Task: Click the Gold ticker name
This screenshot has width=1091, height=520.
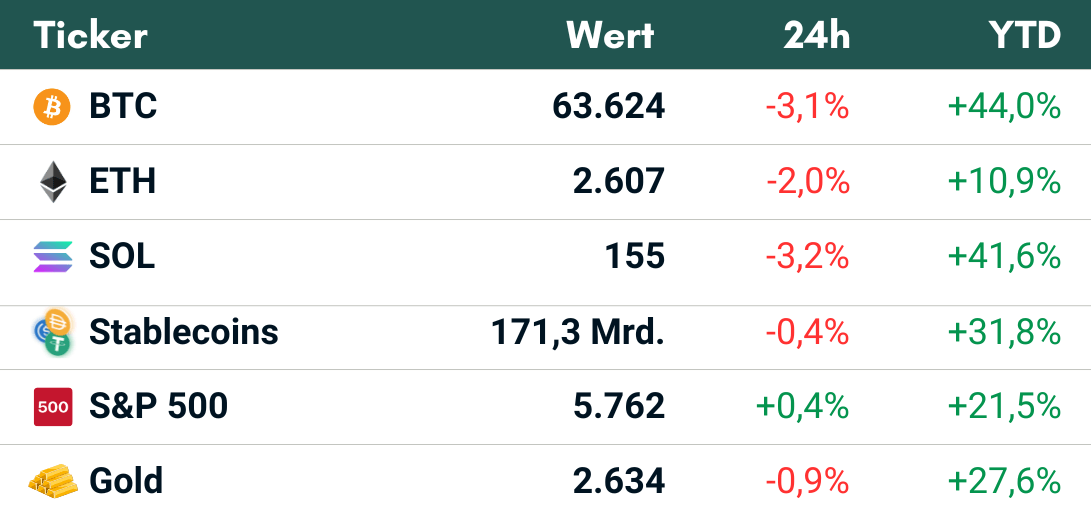Action: pyautogui.click(x=126, y=481)
